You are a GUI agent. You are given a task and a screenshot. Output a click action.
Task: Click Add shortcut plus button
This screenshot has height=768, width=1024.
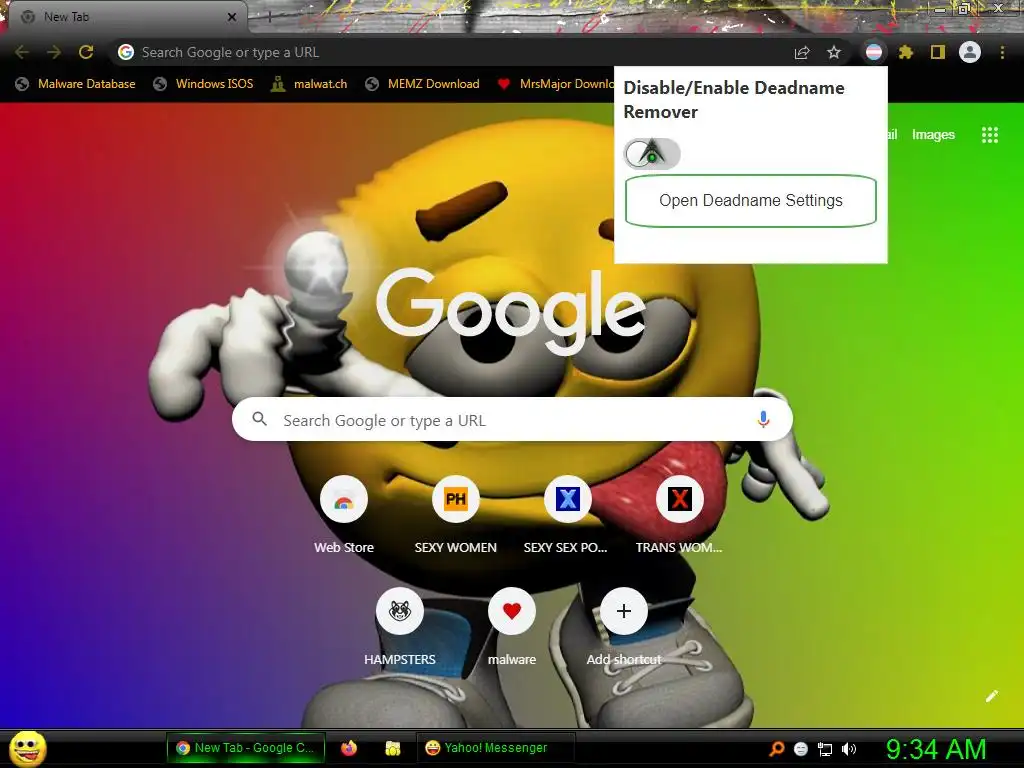[624, 612]
